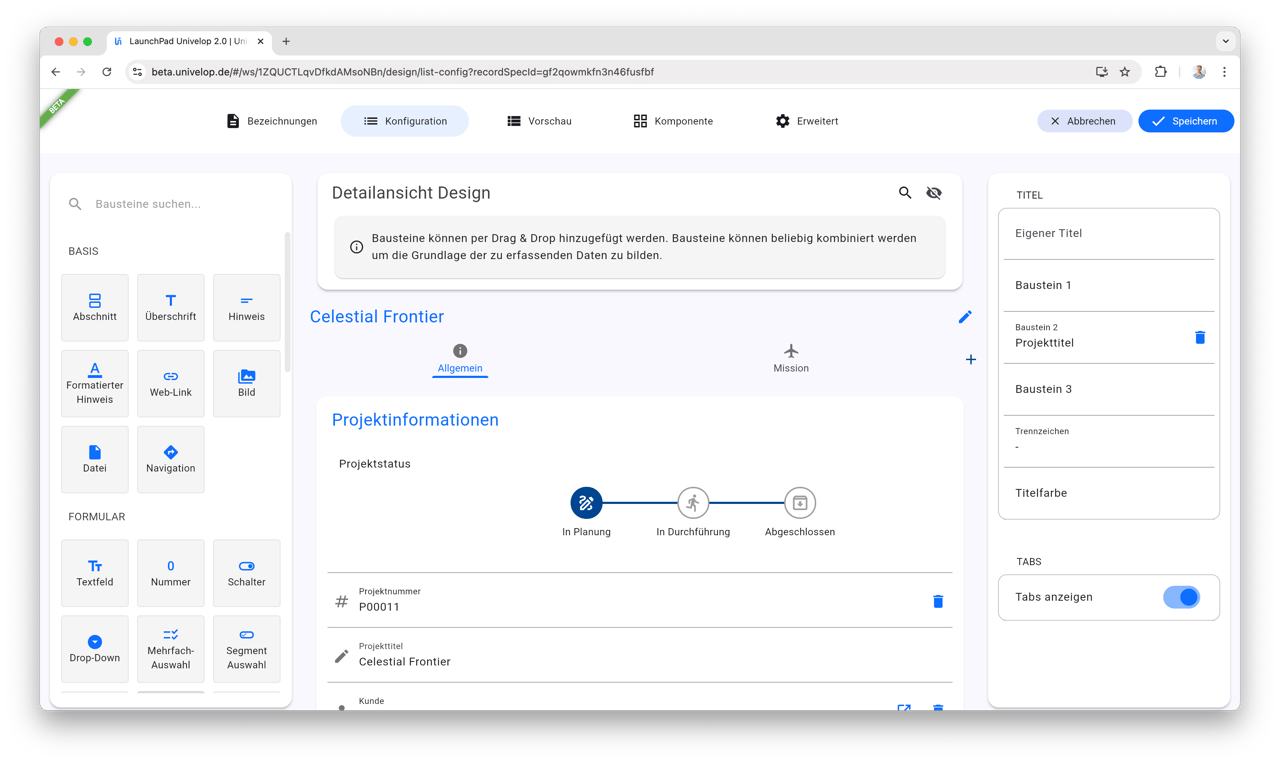Open the Kunde record link icon
The width and height of the screenshot is (1280, 763).
click(904, 706)
